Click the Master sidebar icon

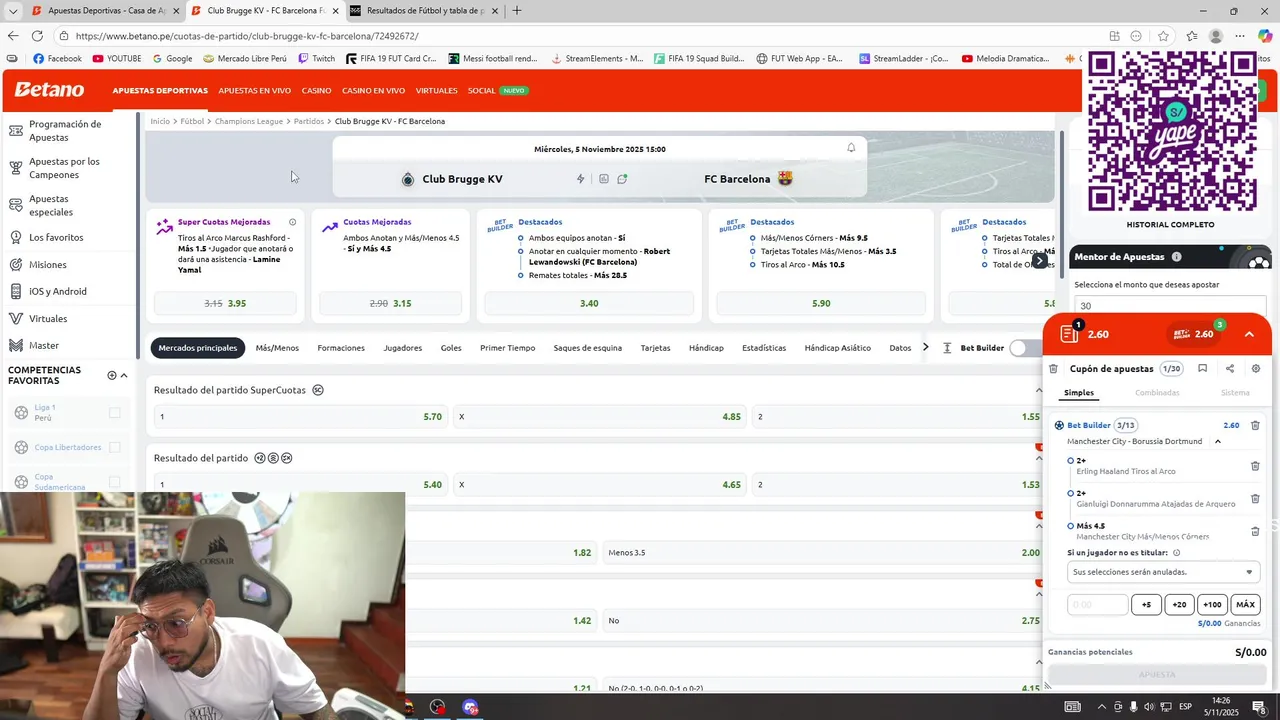pos(15,345)
